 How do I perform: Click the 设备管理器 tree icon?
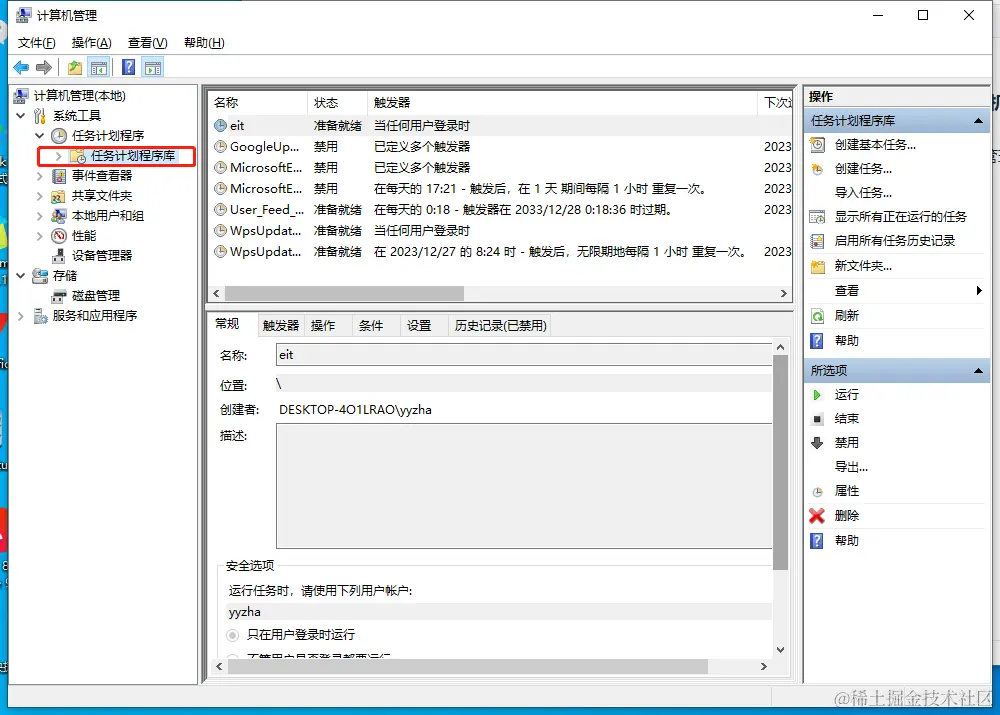(x=59, y=256)
